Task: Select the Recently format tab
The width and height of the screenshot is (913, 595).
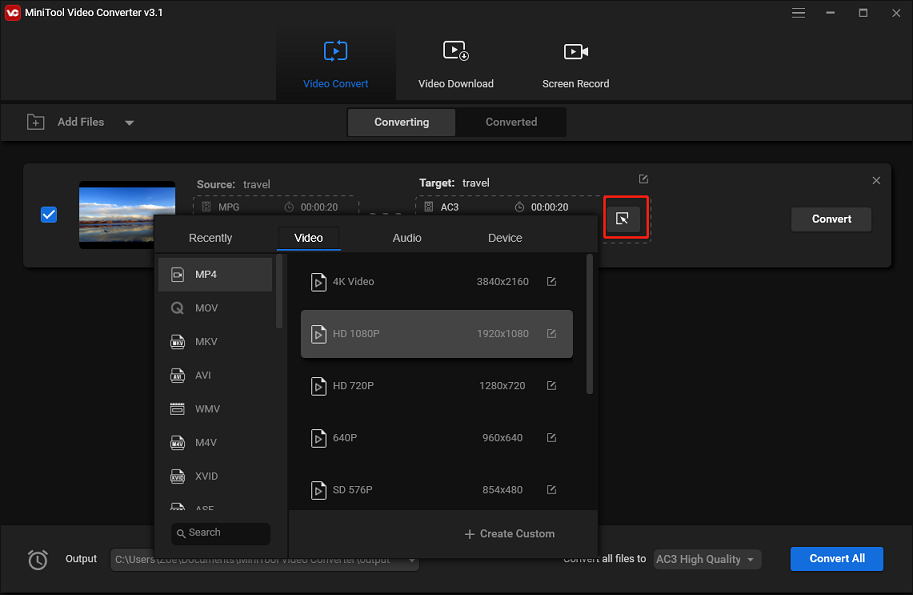Action: tap(210, 238)
